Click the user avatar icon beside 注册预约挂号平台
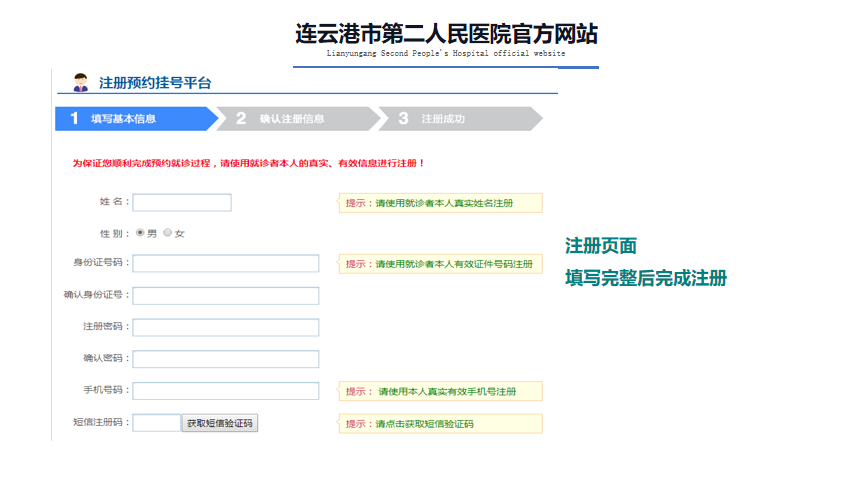 coord(81,82)
